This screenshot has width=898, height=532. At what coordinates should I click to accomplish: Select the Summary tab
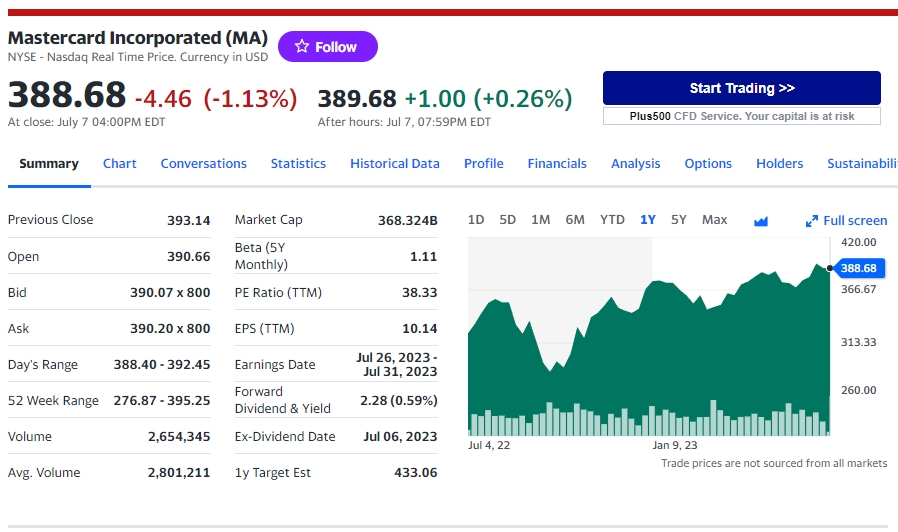[x=49, y=164]
